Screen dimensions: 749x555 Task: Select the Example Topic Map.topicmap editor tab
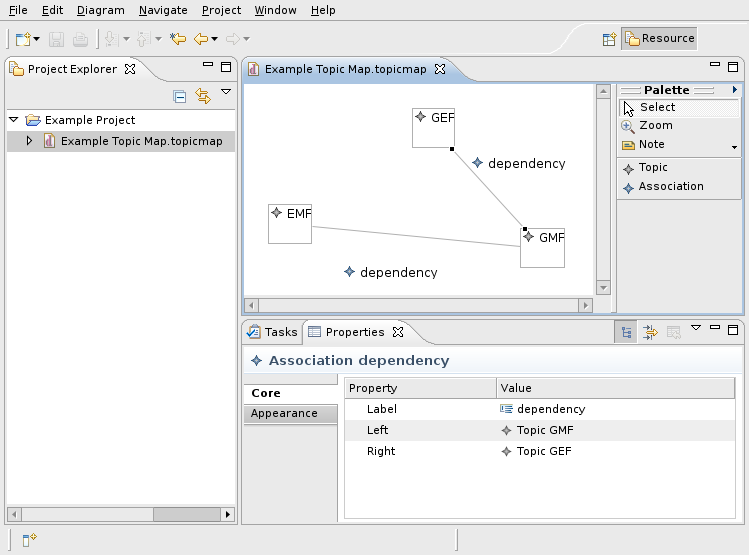pos(345,69)
